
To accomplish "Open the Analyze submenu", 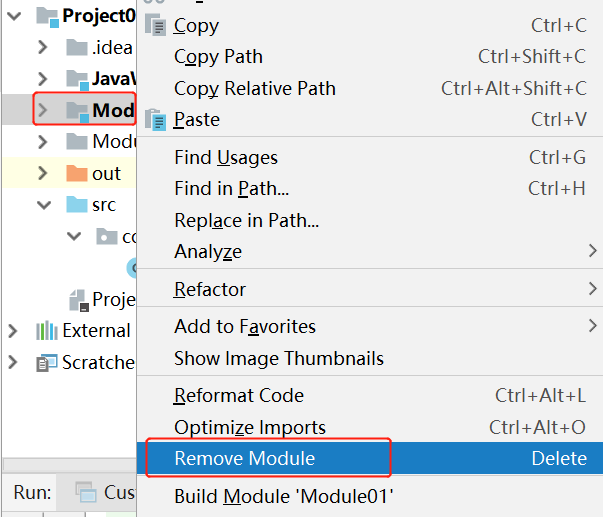I will click(208, 251).
